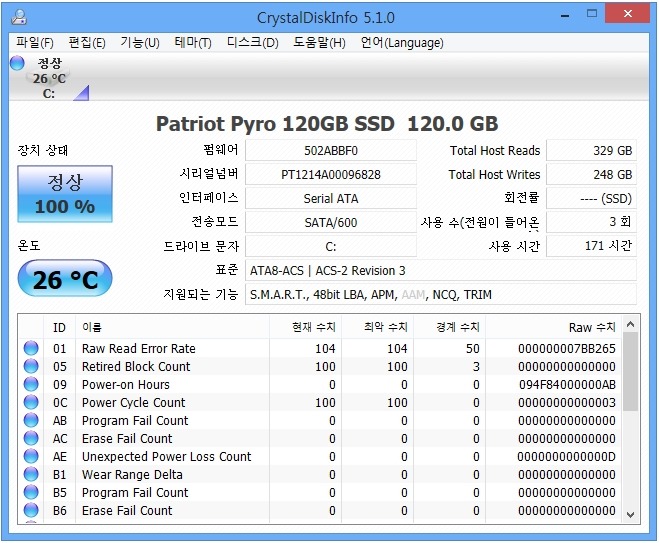Click the supported features field with S.M.A.R.T.
This screenshot has width=659, height=543.
pyautogui.click(x=441, y=294)
